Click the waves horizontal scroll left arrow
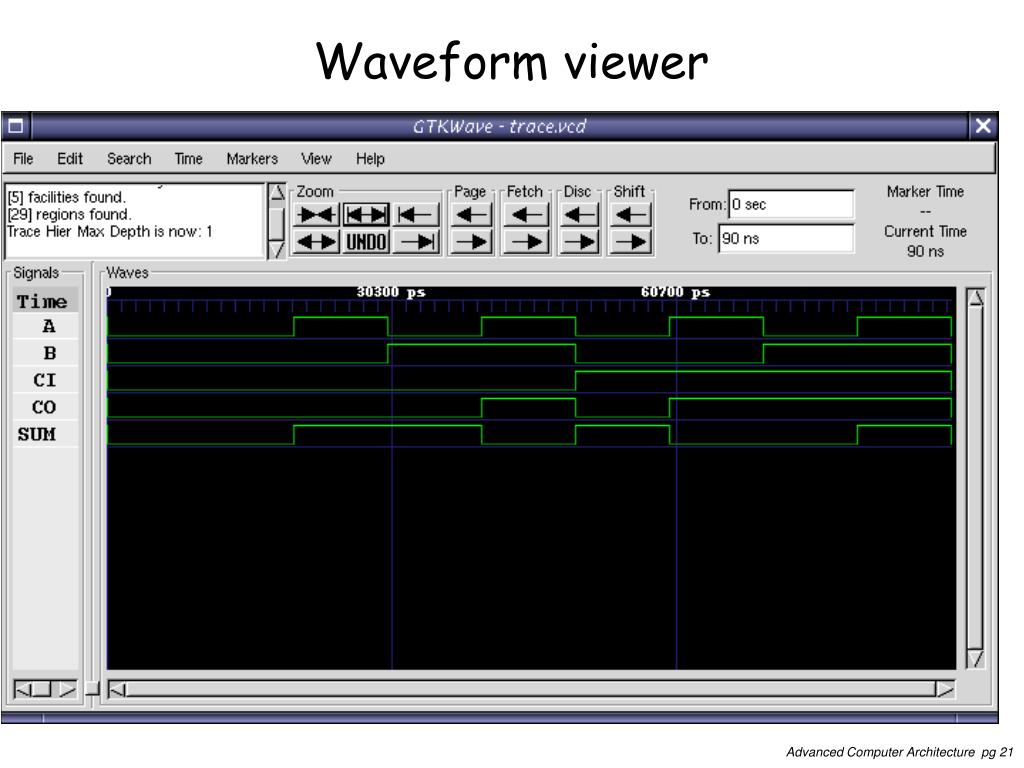The width and height of the screenshot is (1024, 768). coord(117,690)
